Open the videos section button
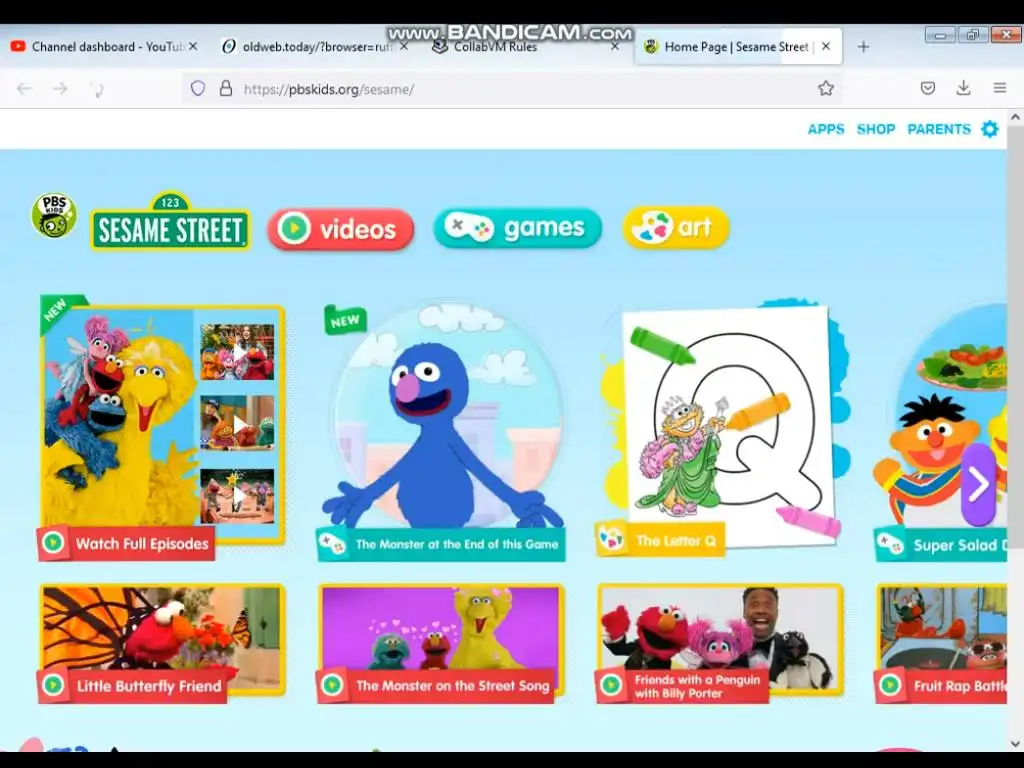1024x768 pixels. point(340,229)
